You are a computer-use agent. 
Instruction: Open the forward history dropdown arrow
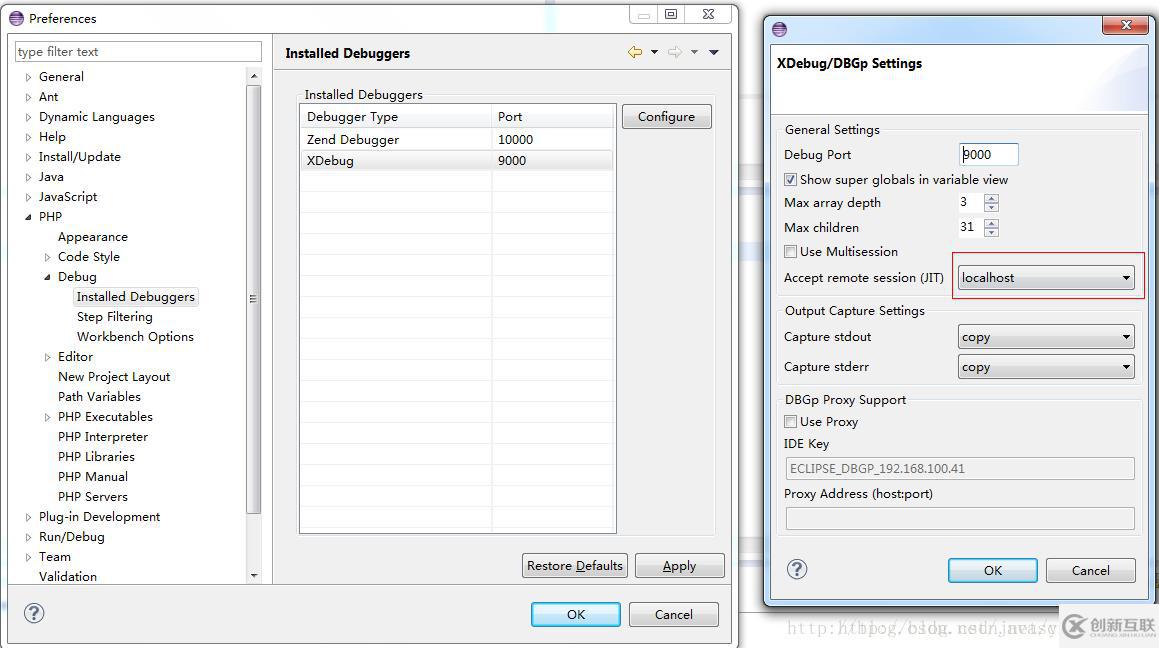pos(694,52)
